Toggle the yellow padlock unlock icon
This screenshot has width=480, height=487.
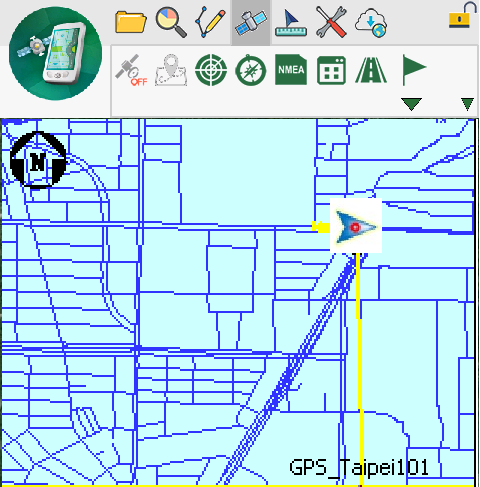[462, 16]
